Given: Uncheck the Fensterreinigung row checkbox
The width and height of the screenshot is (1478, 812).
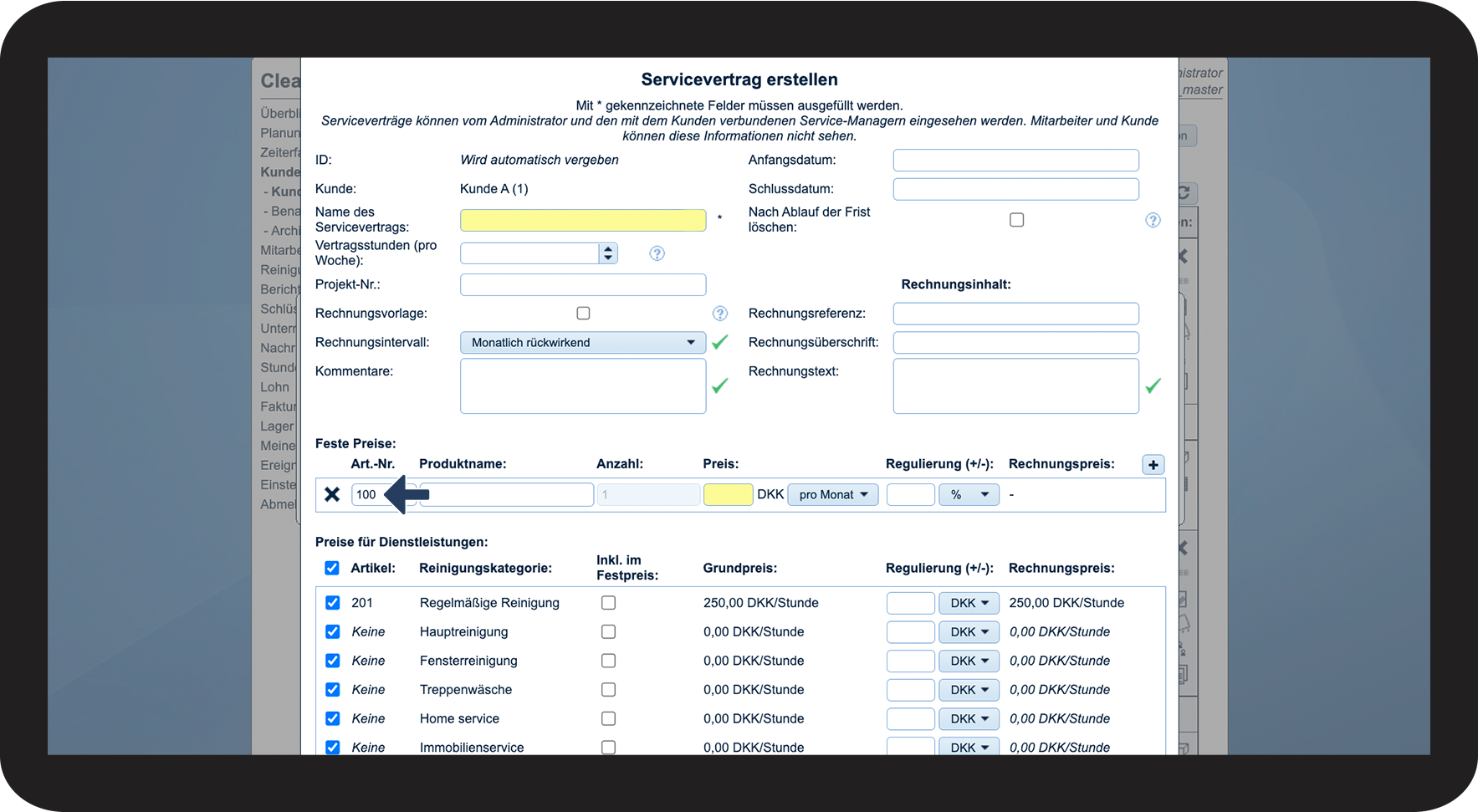Looking at the screenshot, I should [332, 661].
